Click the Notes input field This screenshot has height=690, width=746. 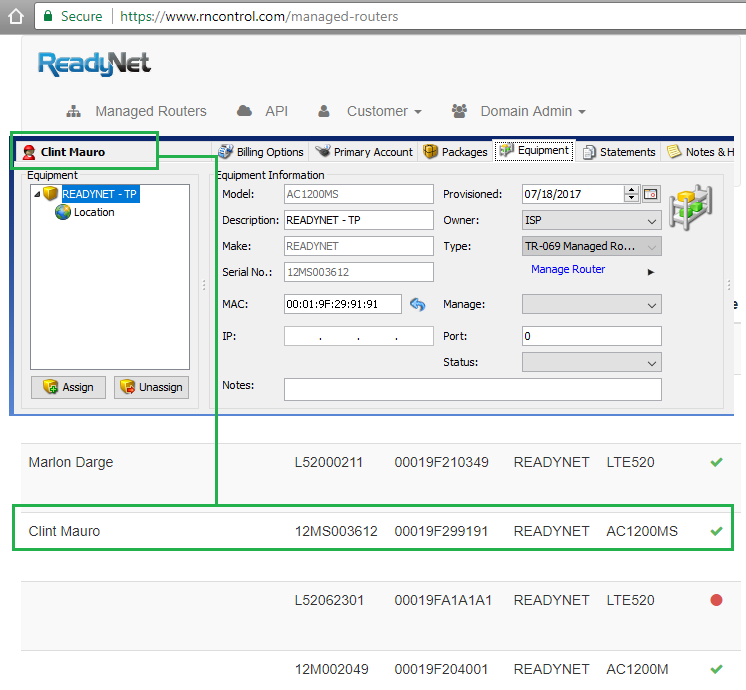472,389
